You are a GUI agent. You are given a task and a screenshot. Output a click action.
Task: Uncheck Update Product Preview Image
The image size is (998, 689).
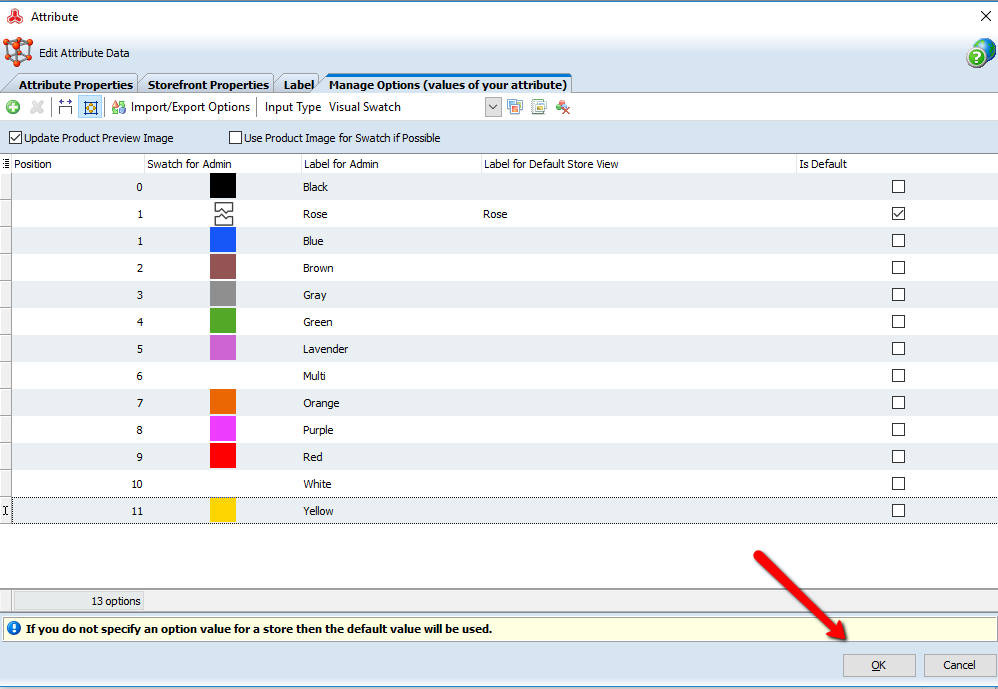click(15, 138)
